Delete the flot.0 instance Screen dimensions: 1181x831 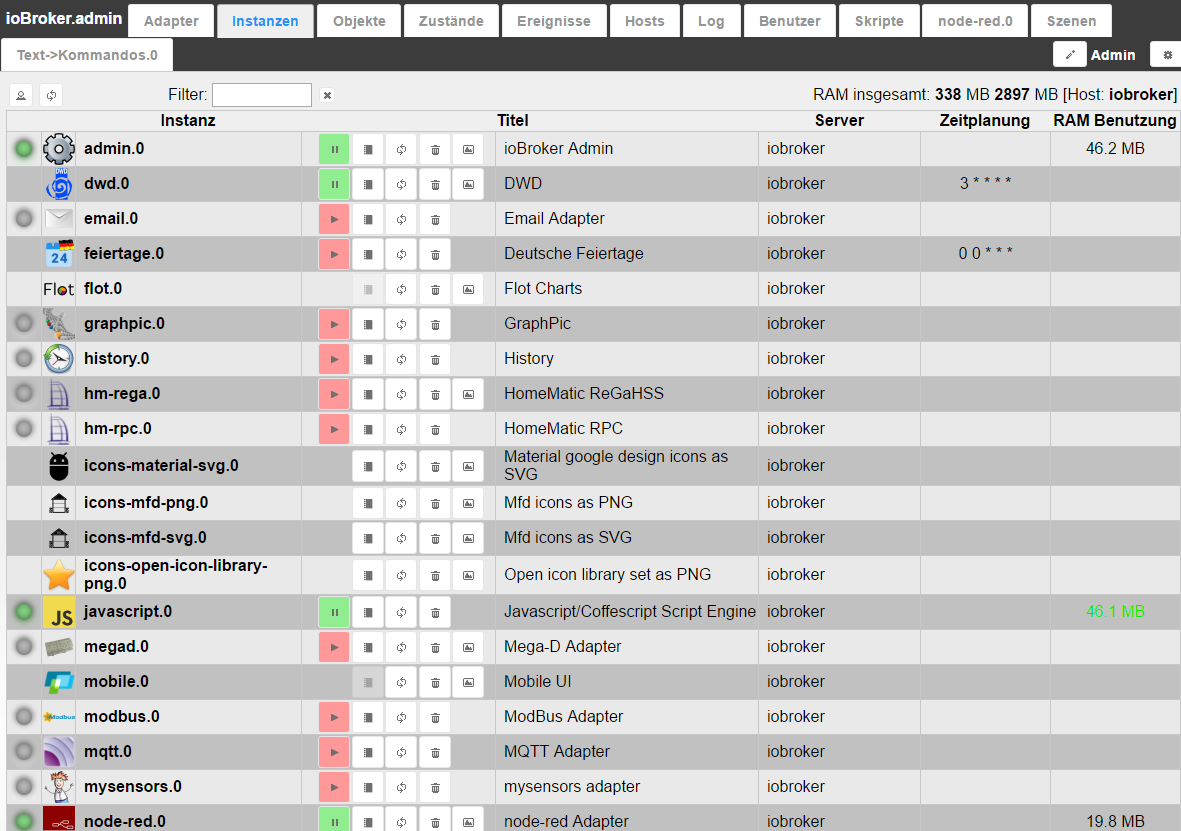435,289
